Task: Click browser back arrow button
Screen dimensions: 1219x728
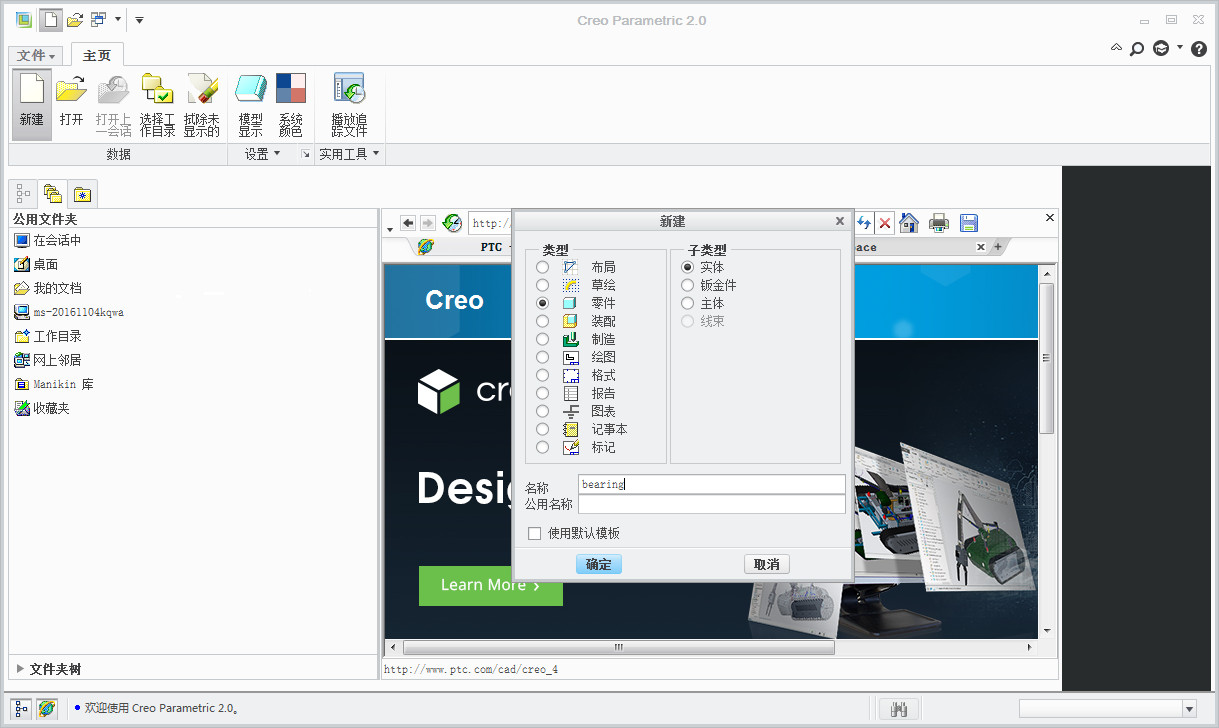Action: pyautogui.click(x=408, y=223)
